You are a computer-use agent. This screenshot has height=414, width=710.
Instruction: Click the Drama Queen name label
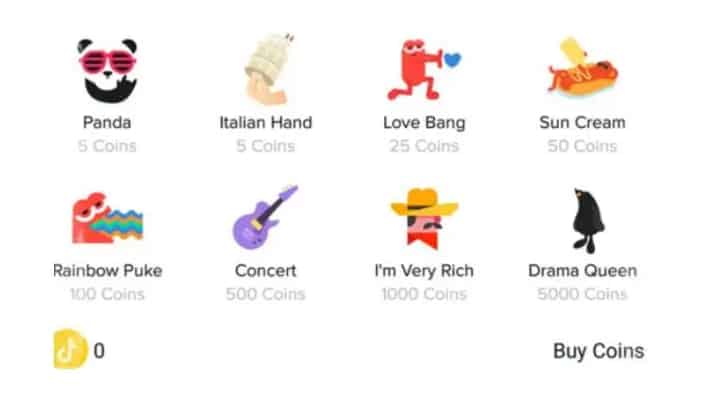point(582,271)
